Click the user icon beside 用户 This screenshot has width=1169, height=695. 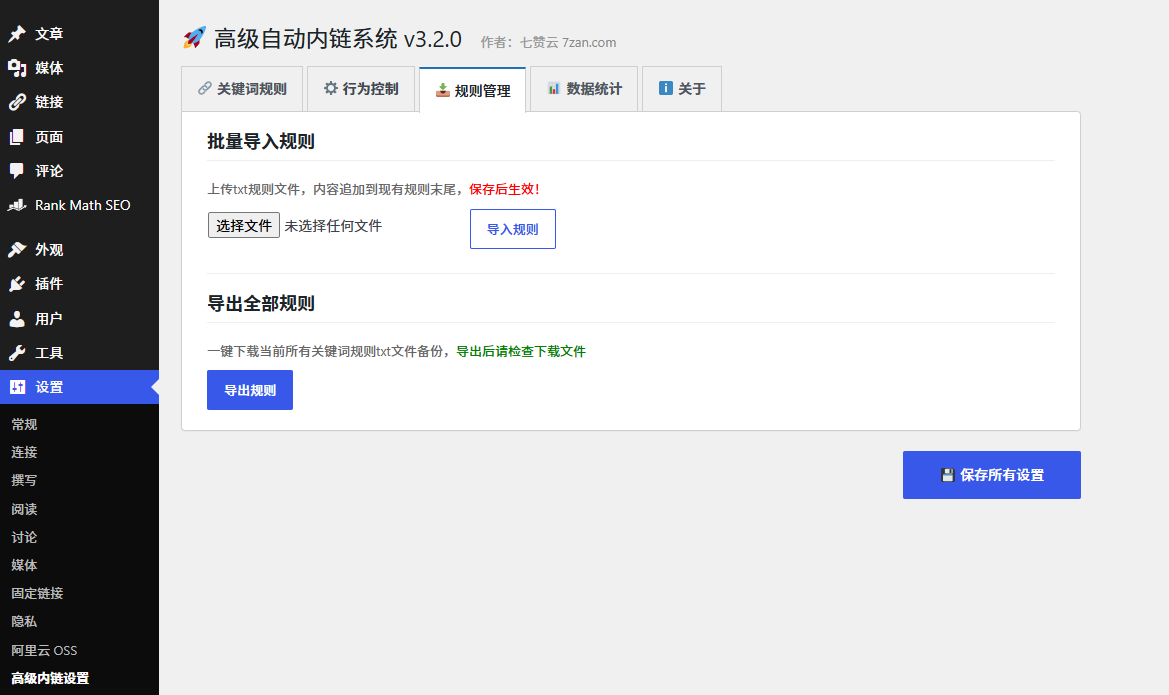tap(17, 318)
